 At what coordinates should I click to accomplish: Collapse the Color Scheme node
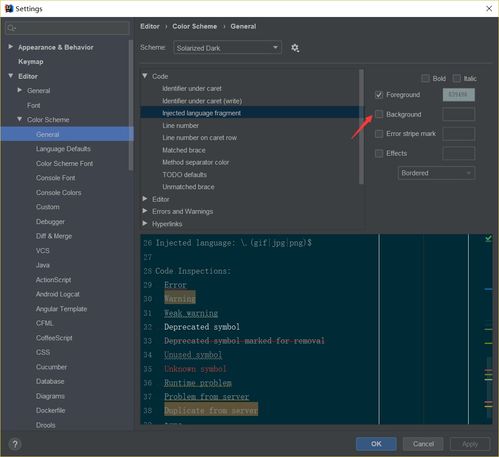coord(20,119)
